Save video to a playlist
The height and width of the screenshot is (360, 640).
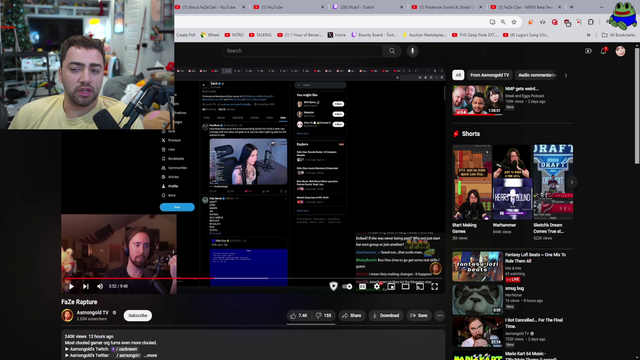pyautogui.click(x=419, y=316)
